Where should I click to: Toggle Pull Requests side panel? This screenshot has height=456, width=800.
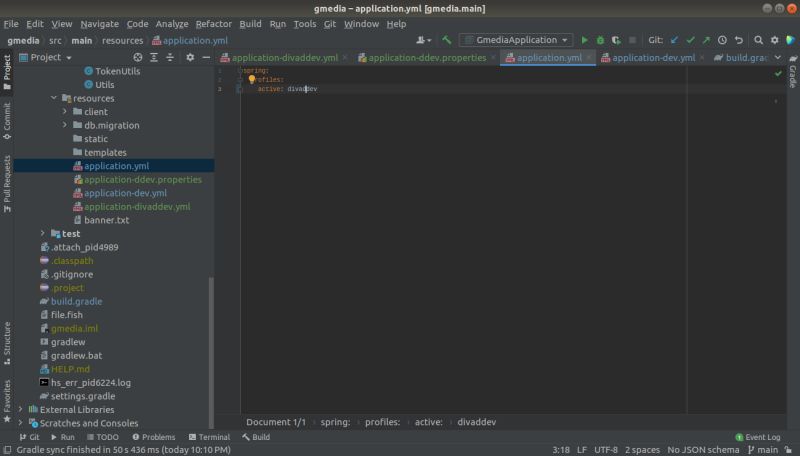tap(7, 184)
